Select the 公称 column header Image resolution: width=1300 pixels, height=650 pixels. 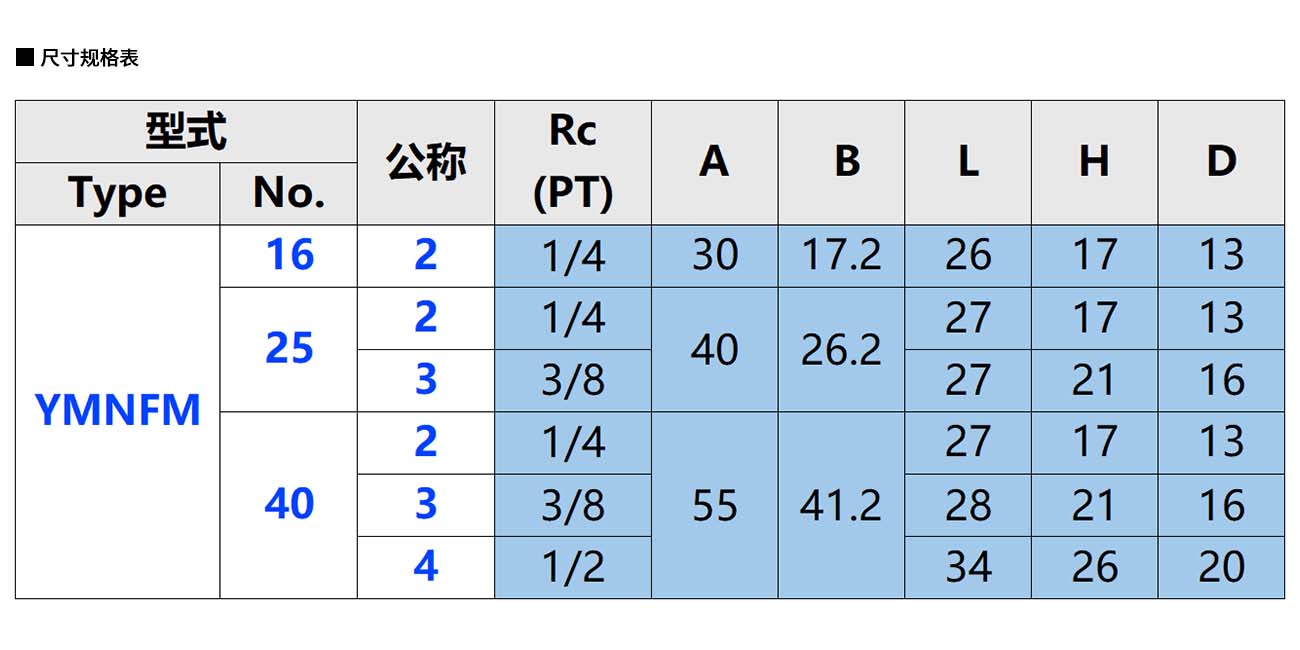pyautogui.click(x=426, y=162)
